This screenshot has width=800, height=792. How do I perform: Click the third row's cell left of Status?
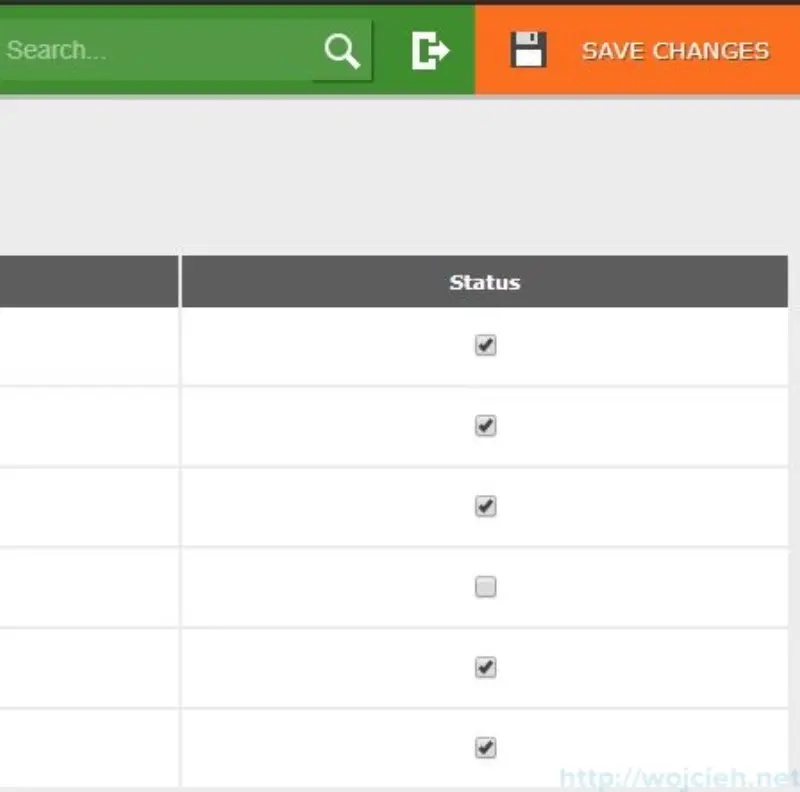point(88,507)
